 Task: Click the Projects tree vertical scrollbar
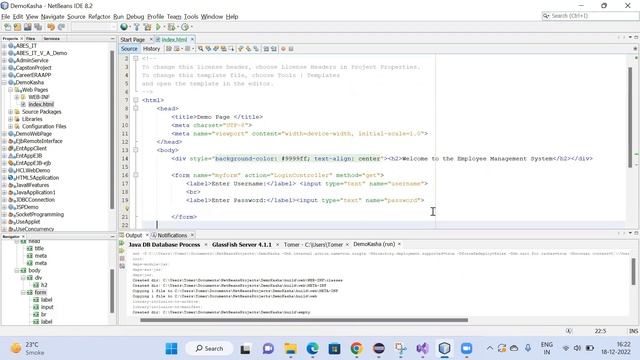click(x=112, y=129)
